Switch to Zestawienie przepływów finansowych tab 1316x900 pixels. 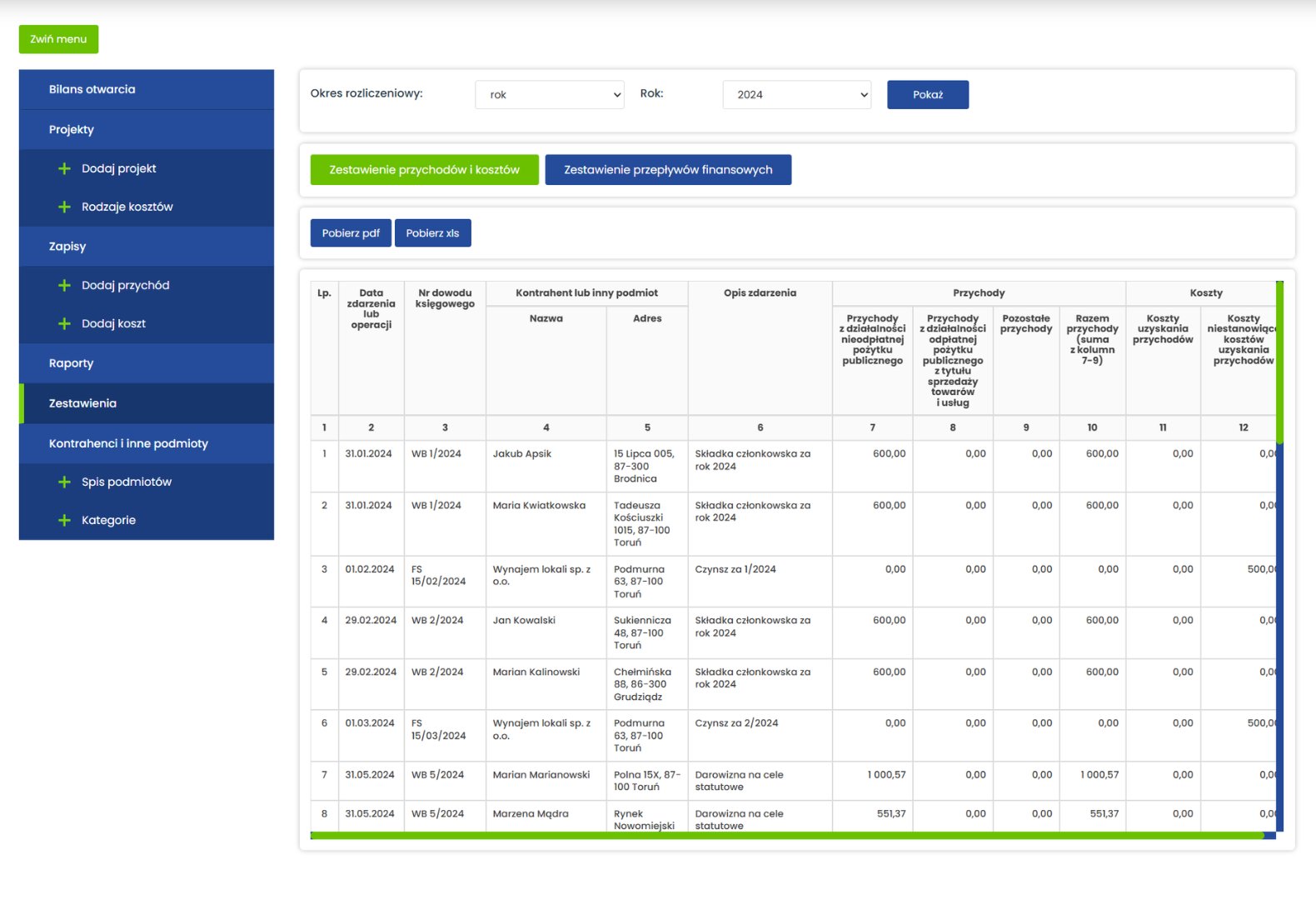coord(667,170)
